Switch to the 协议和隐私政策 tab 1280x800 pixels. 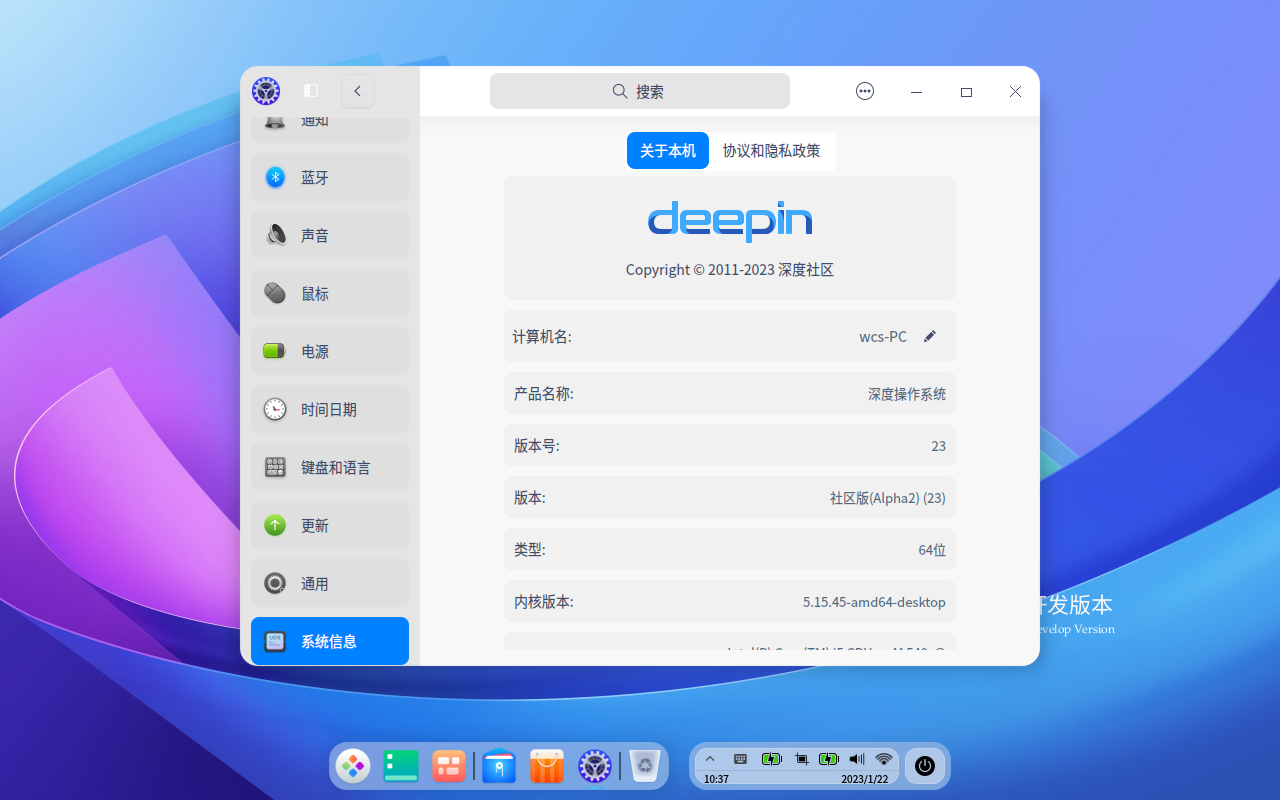(774, 151)
